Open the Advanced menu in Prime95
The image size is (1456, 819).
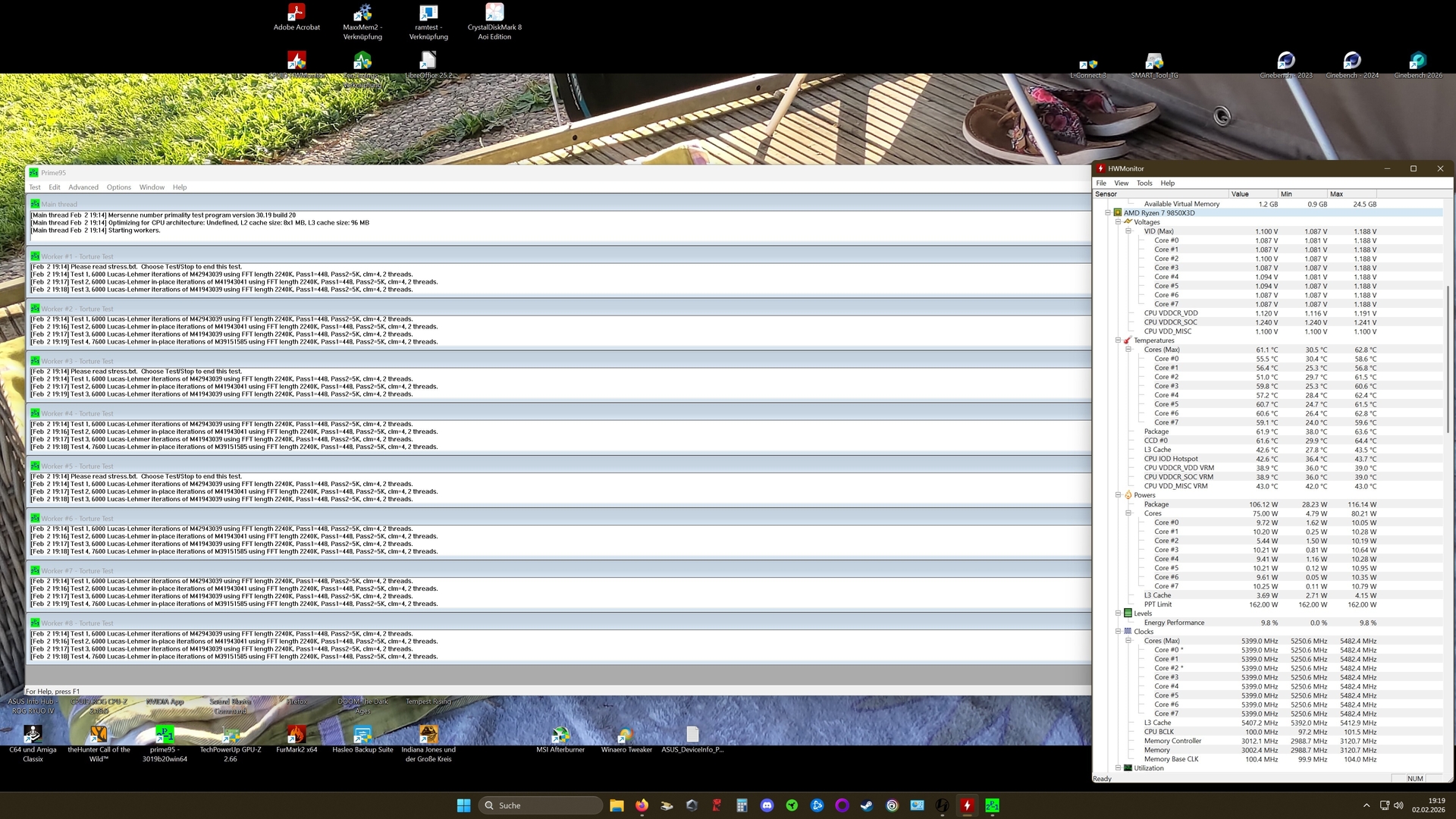pos(83,187)
